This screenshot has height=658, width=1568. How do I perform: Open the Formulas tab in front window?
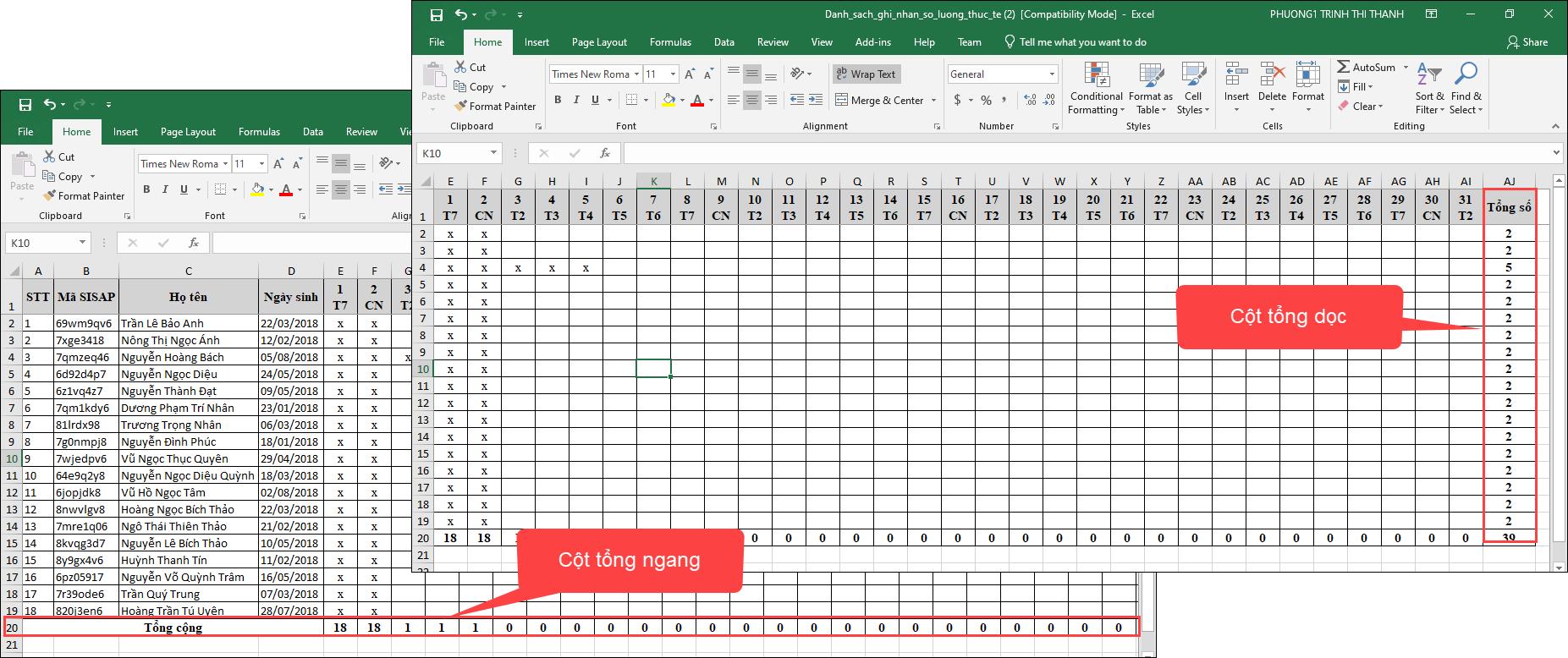click(x=670, y=42)
